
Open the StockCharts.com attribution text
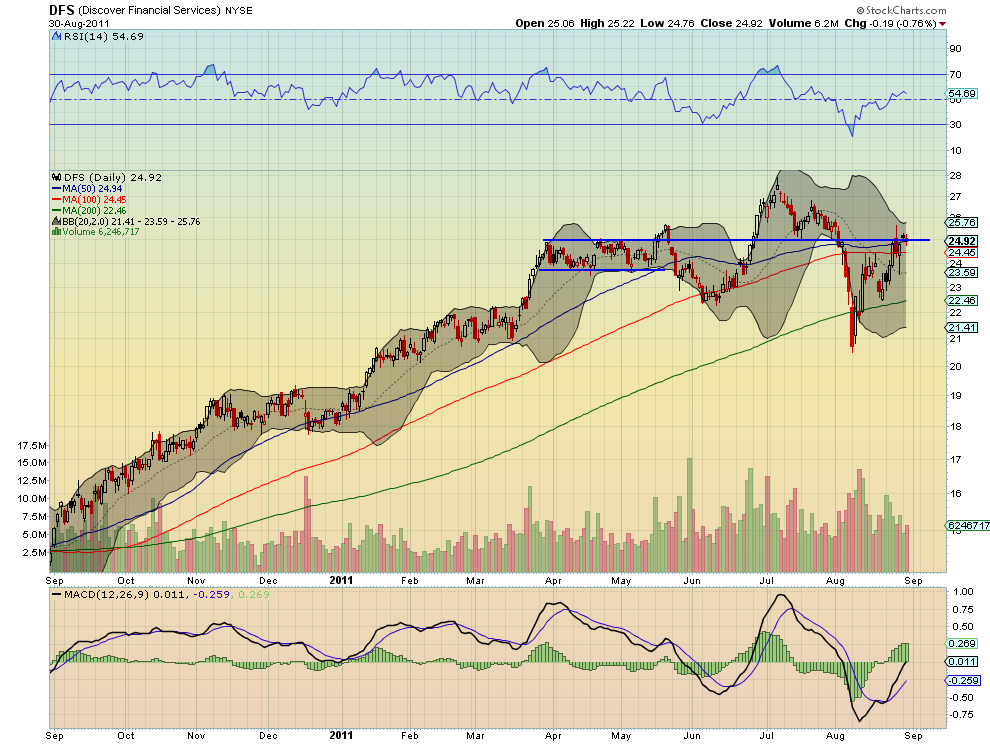tap(902, 10)
